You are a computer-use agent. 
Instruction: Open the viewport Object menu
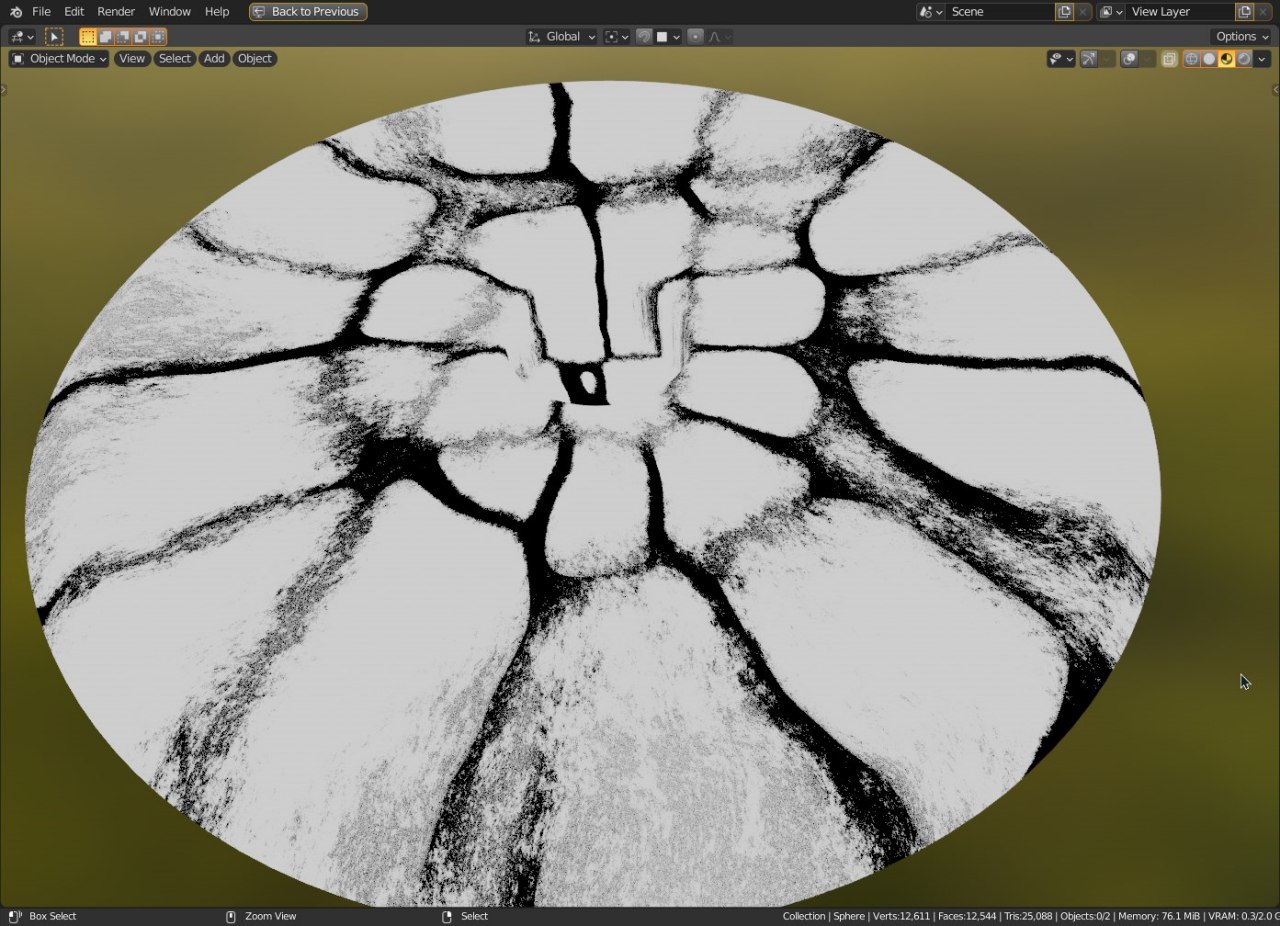tap(255, 59)
